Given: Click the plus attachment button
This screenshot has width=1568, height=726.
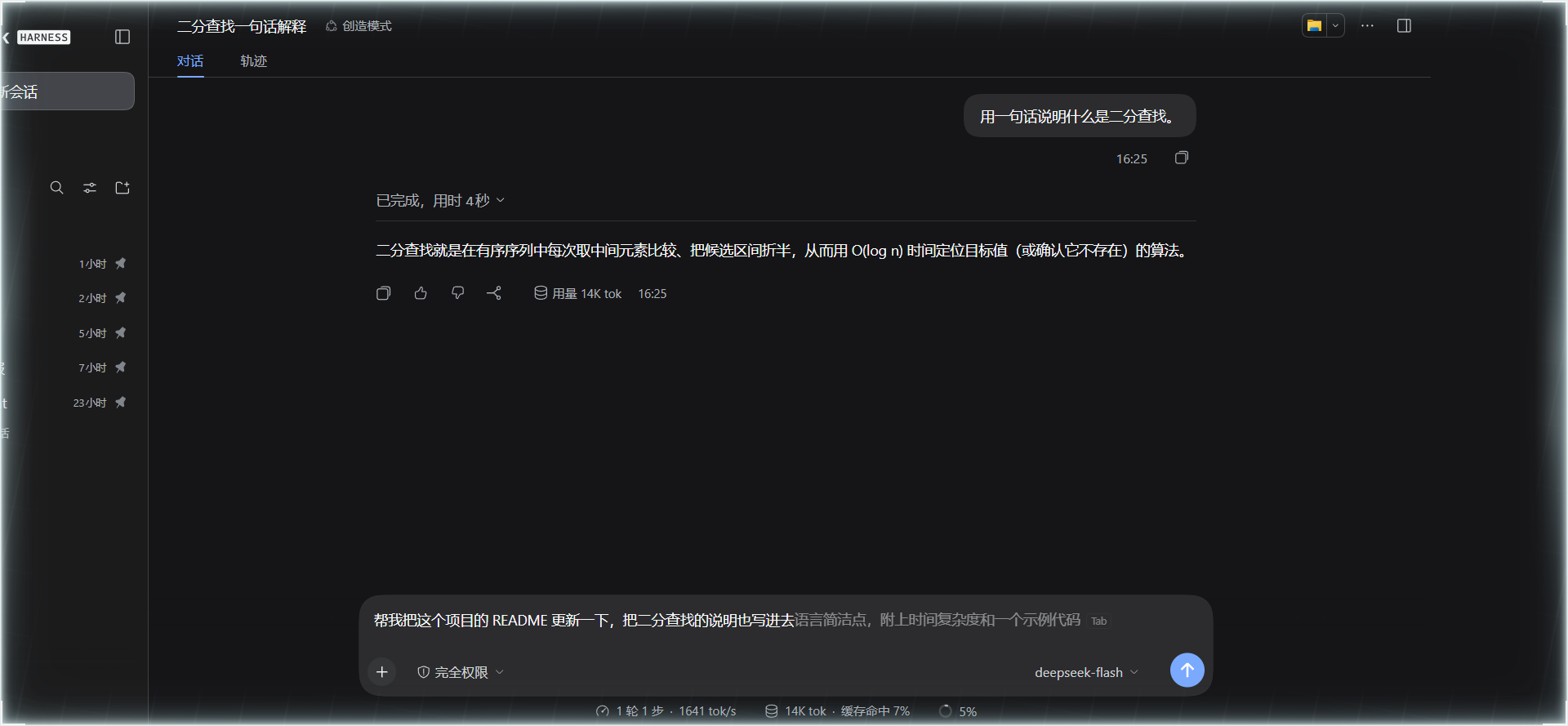Looking at the screenshot, I should coord(381,672).
